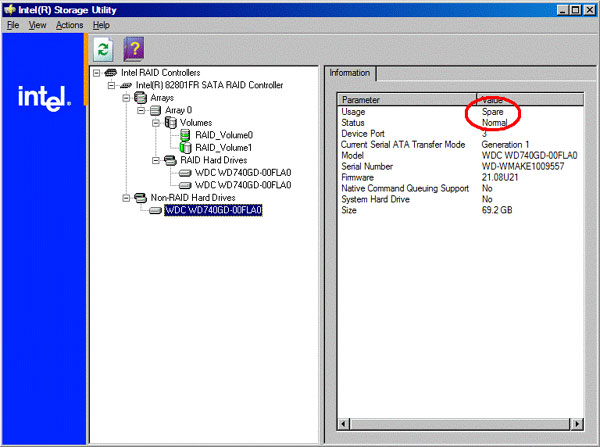The width and height of the screenshot is (600, 447).
Task: Collapse the Array 0 node
Action: 141,111
